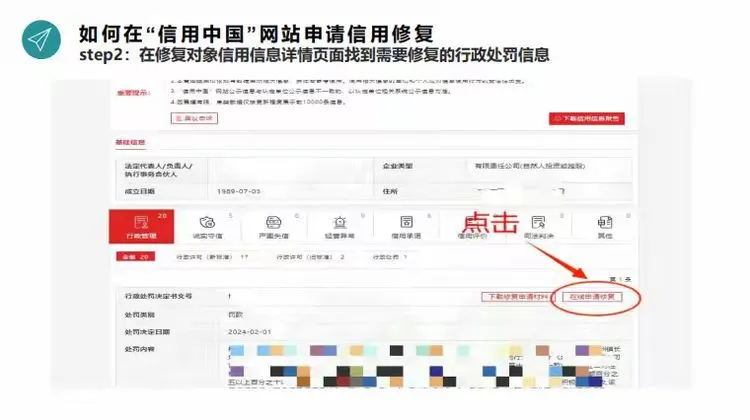Screen dimensions: 750x420
Task: Select the 行政管理 category icon
Action: tap(142, 222)
